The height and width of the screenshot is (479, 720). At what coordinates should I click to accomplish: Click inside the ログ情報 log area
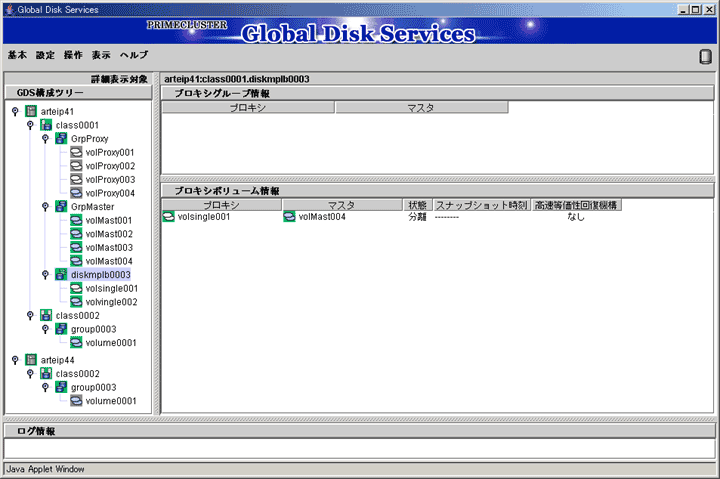tap(360, 448)
